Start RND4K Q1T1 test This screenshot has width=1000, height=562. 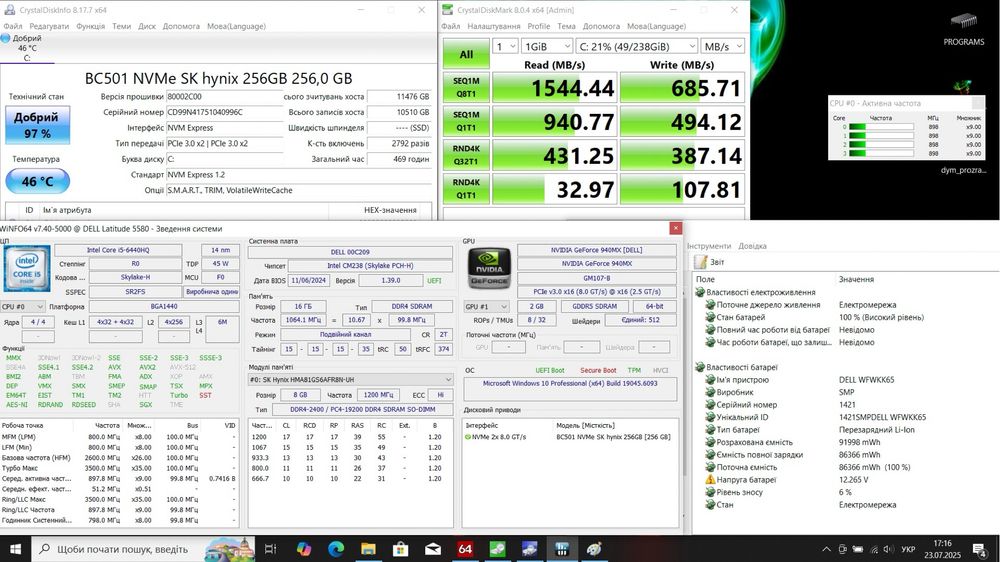click(x=466, y=189)
